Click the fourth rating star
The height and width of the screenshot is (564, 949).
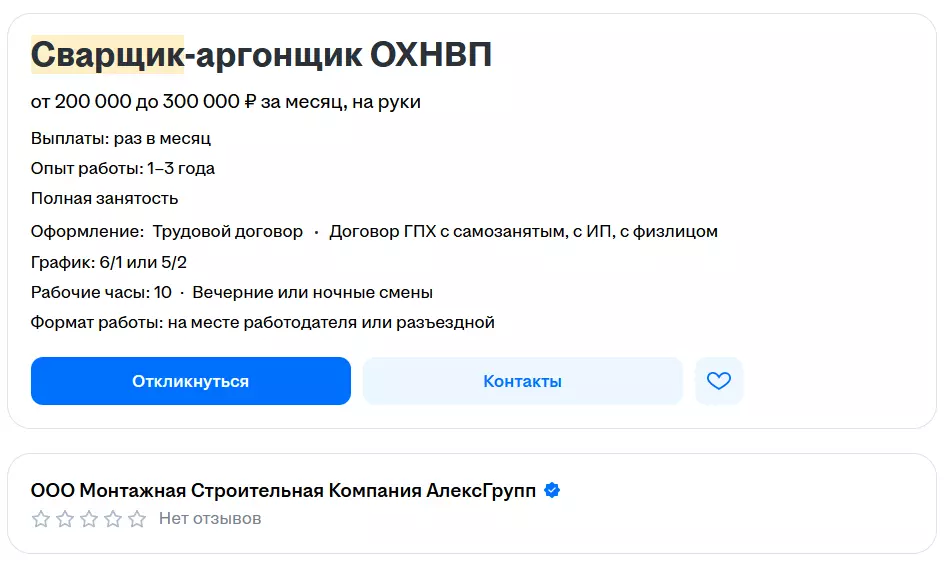click(x=113, y=519)
